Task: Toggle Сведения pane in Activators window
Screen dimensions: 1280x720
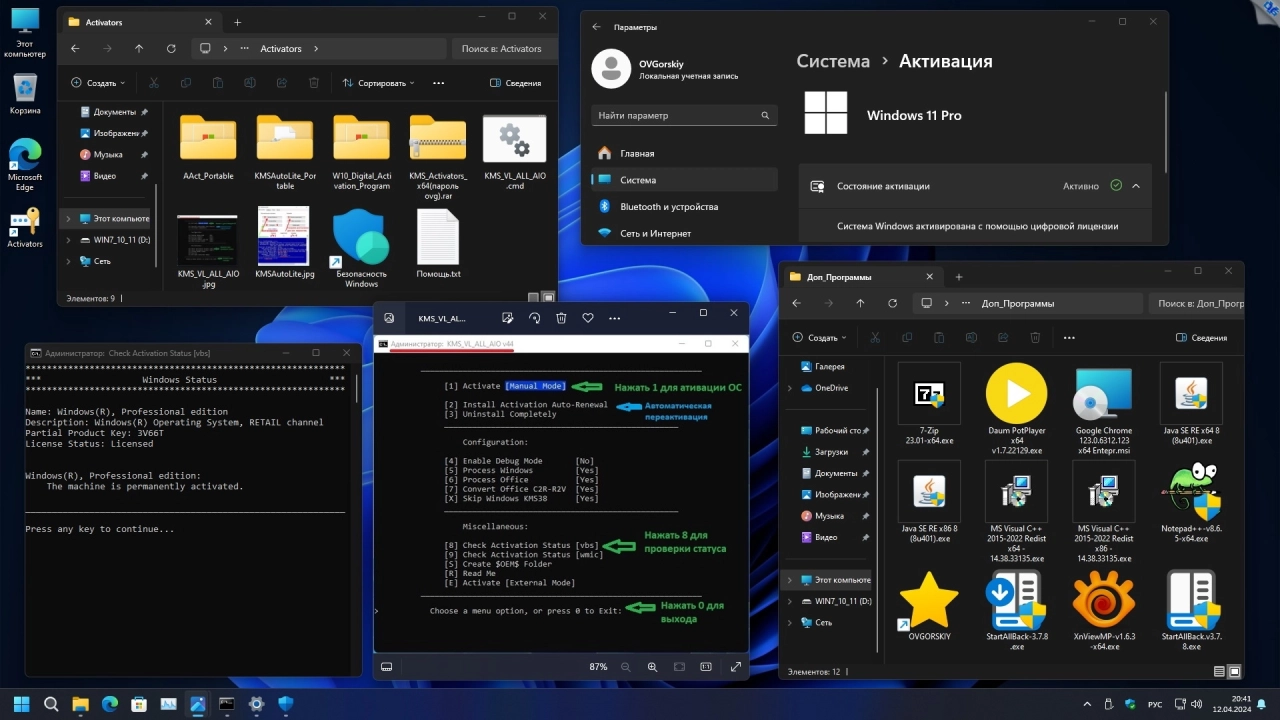Action: tap(516, 83)
